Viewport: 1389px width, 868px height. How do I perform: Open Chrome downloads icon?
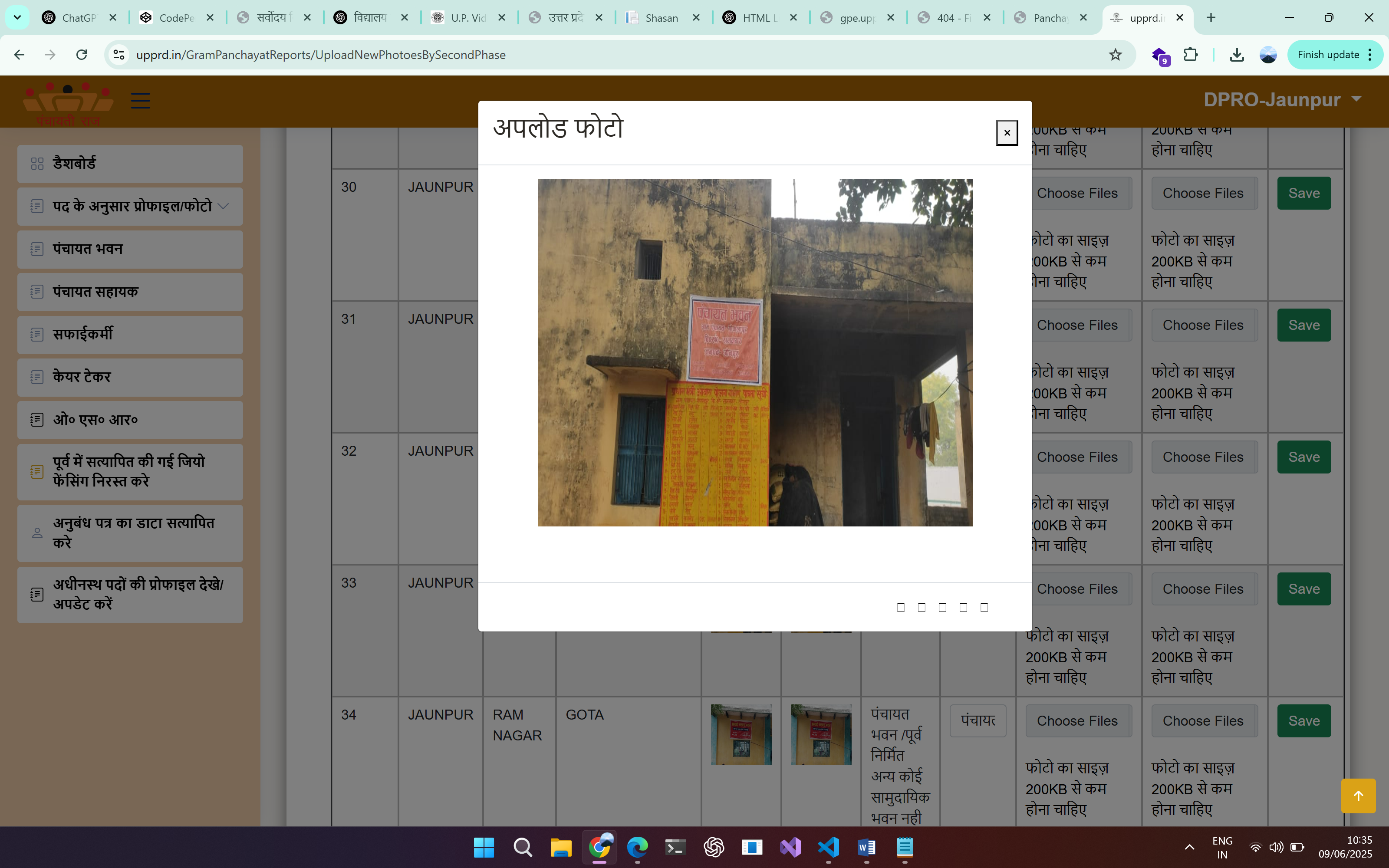(1237, 55)
